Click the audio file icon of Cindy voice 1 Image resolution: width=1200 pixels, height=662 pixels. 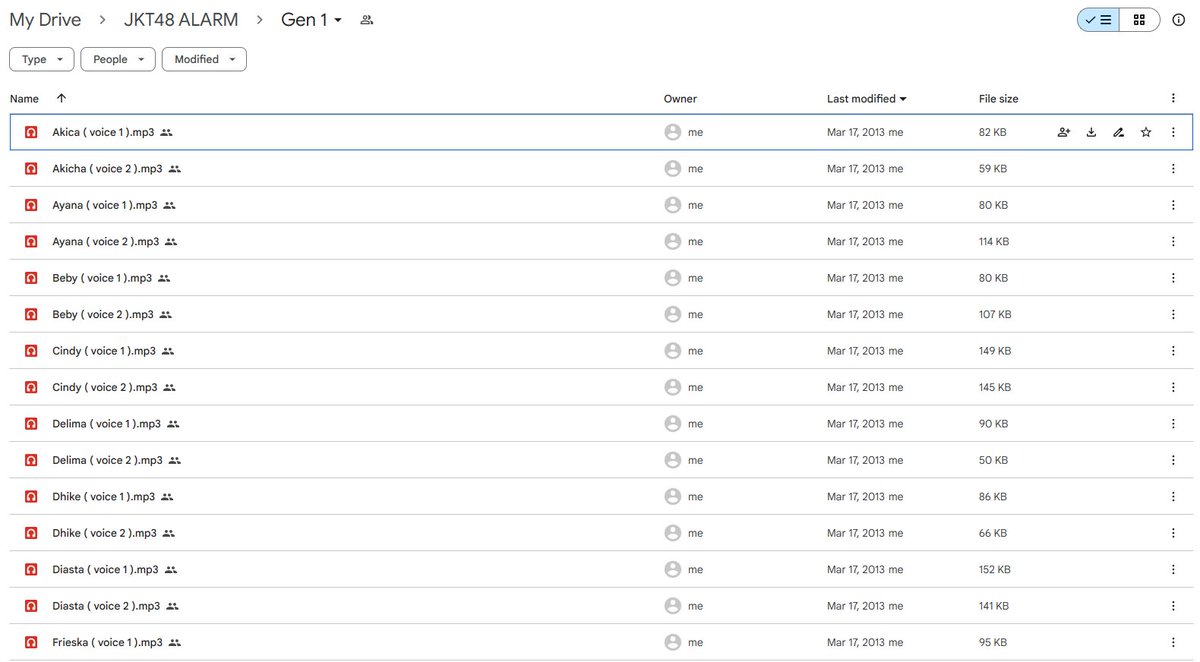[x=32, y=351]
